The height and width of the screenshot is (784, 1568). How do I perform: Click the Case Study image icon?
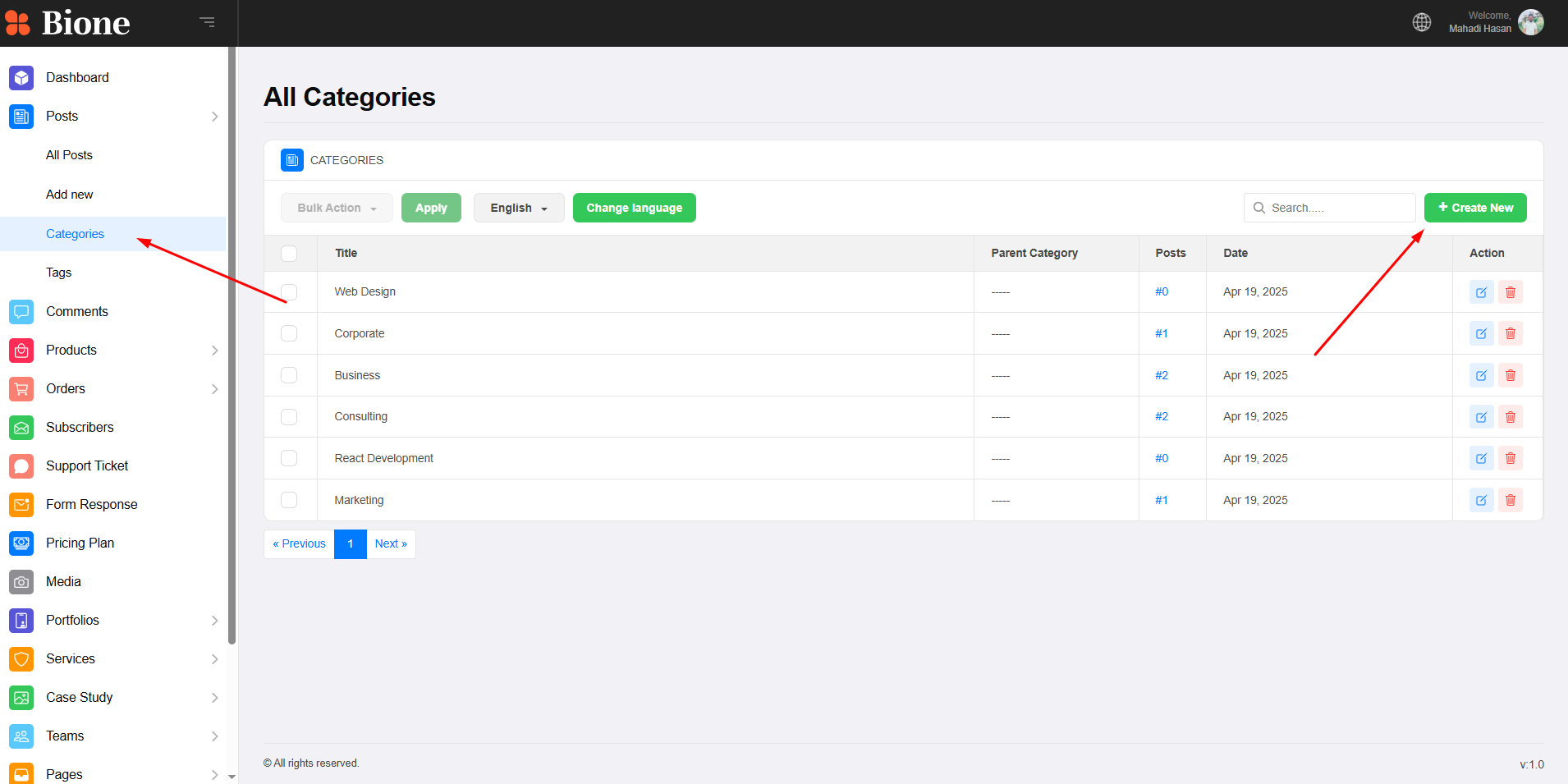pos(21,698)
